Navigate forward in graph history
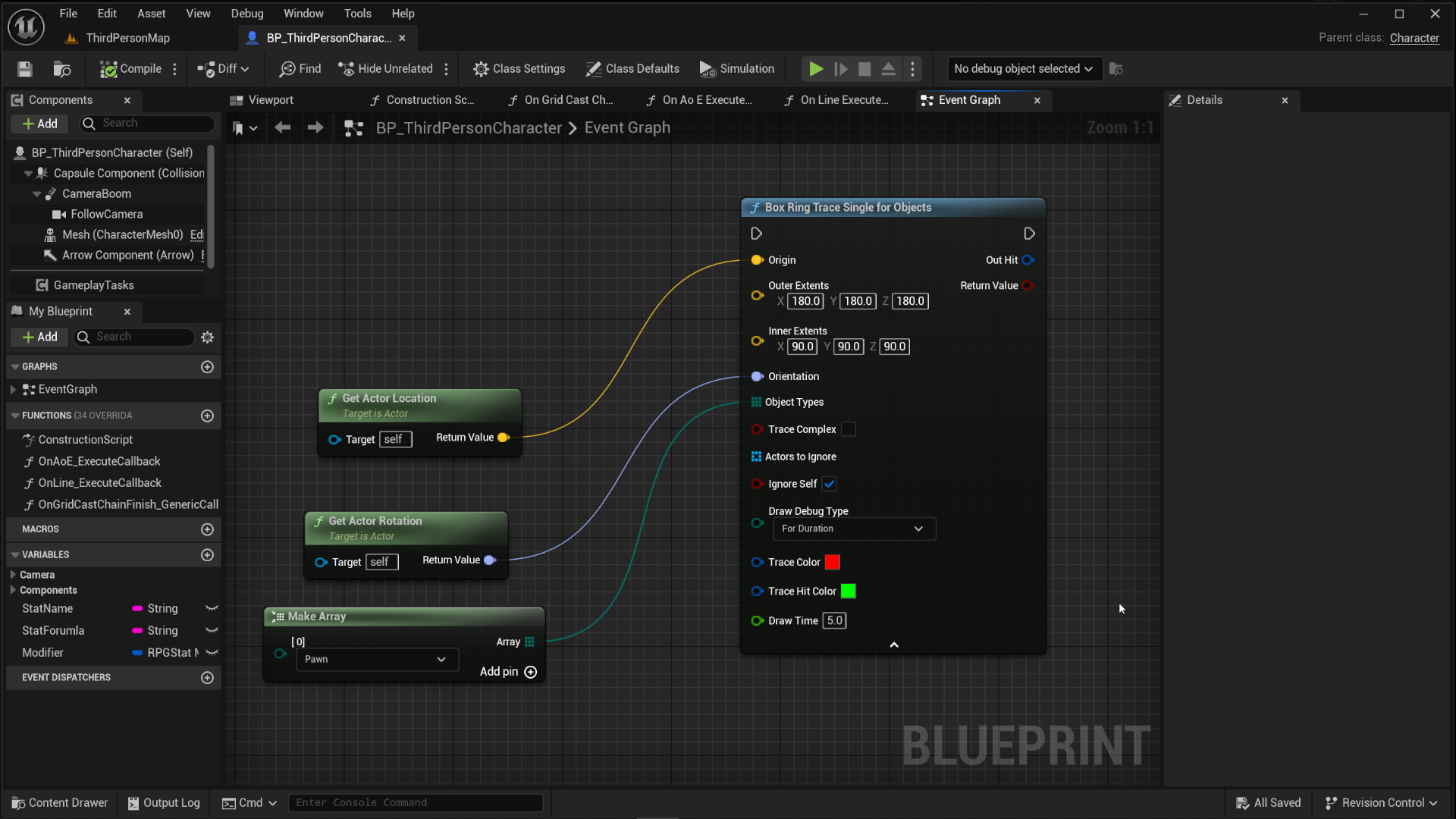This screenshot has height=819, width=1456. pos(315,128)
